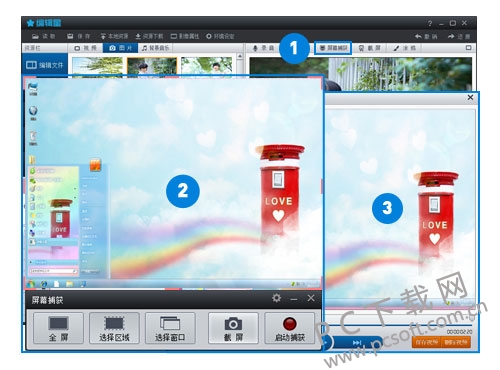Choose the 选择区域 region selection mode

(114, 328)
